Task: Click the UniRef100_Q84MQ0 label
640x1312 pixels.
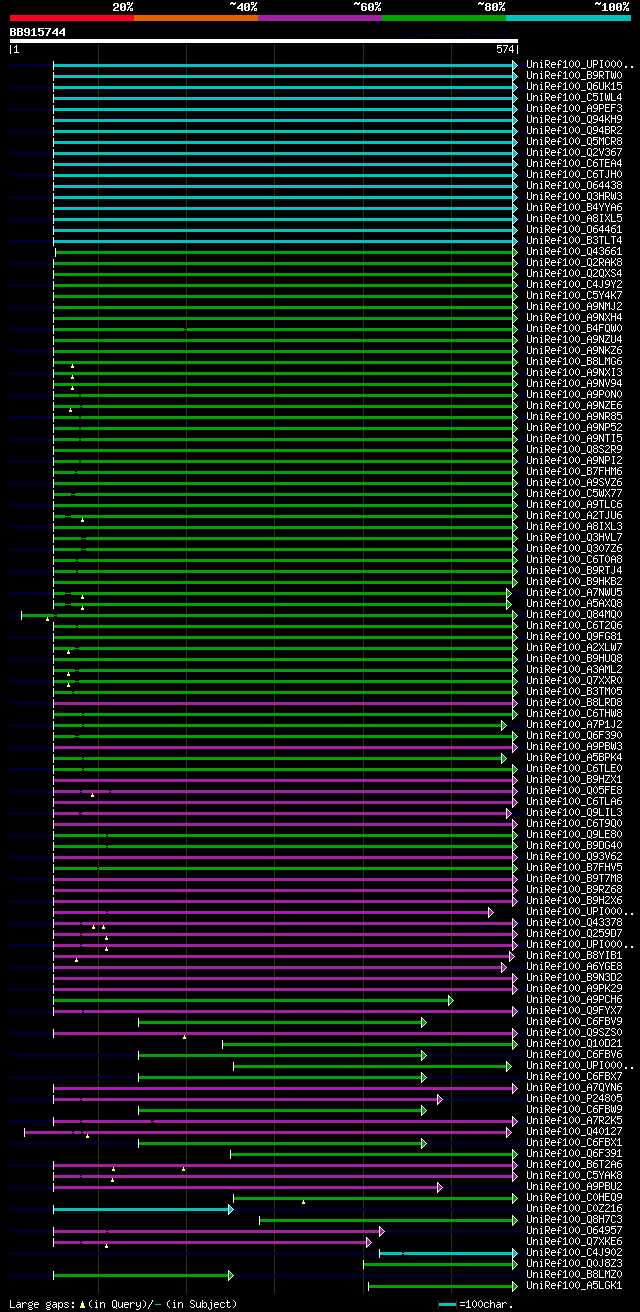Action: tap(574, 614)
